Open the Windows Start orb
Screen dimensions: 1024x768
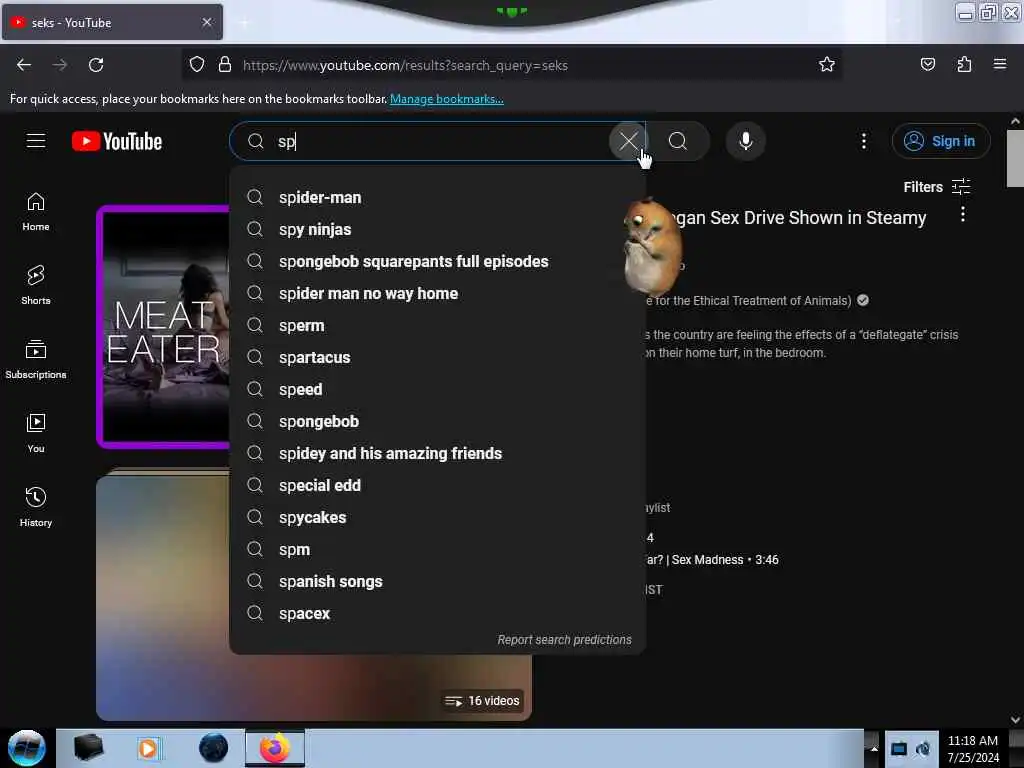click(x=27, y=748)
